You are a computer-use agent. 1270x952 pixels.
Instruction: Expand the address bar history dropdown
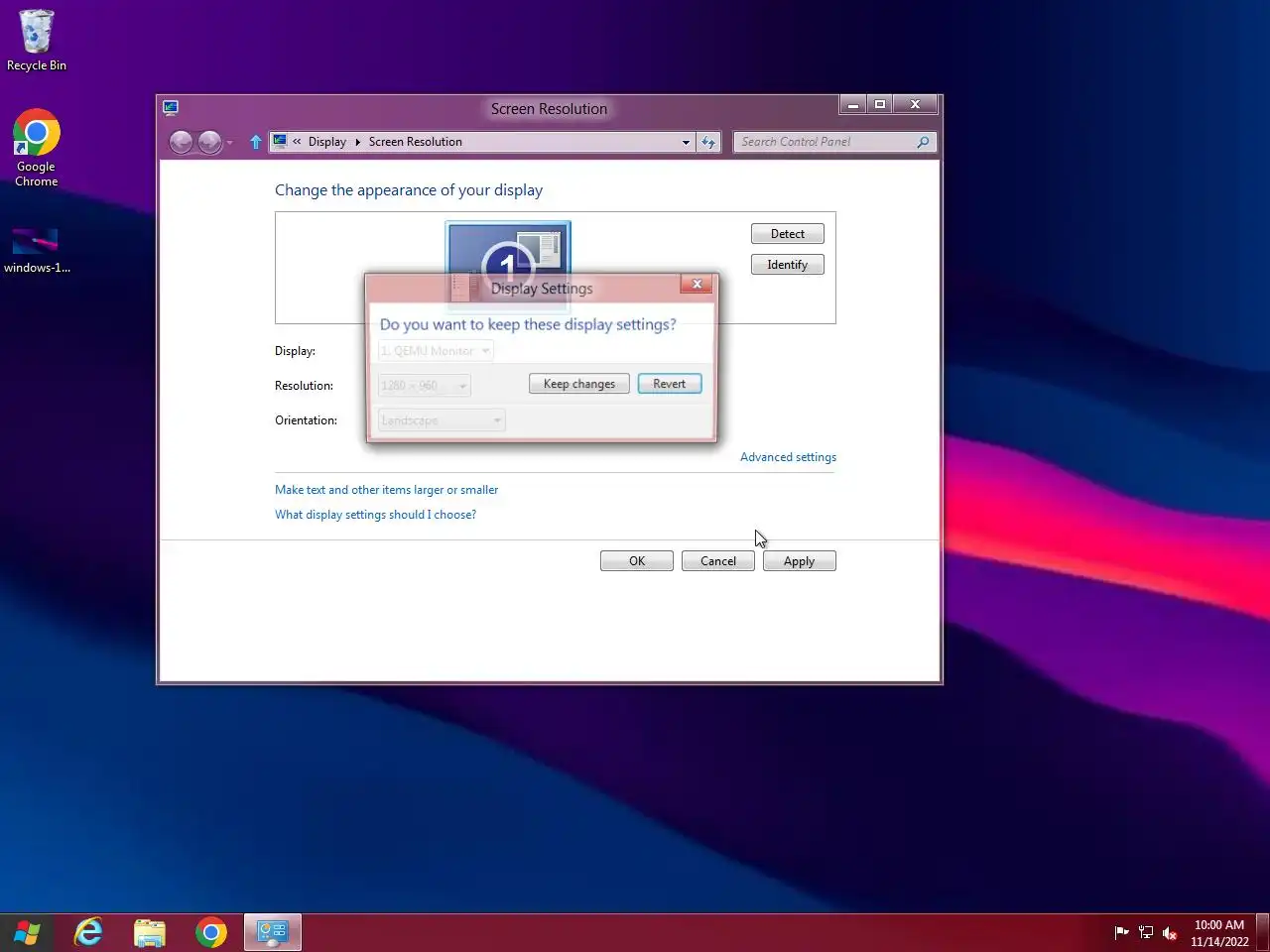coord(686,142)
